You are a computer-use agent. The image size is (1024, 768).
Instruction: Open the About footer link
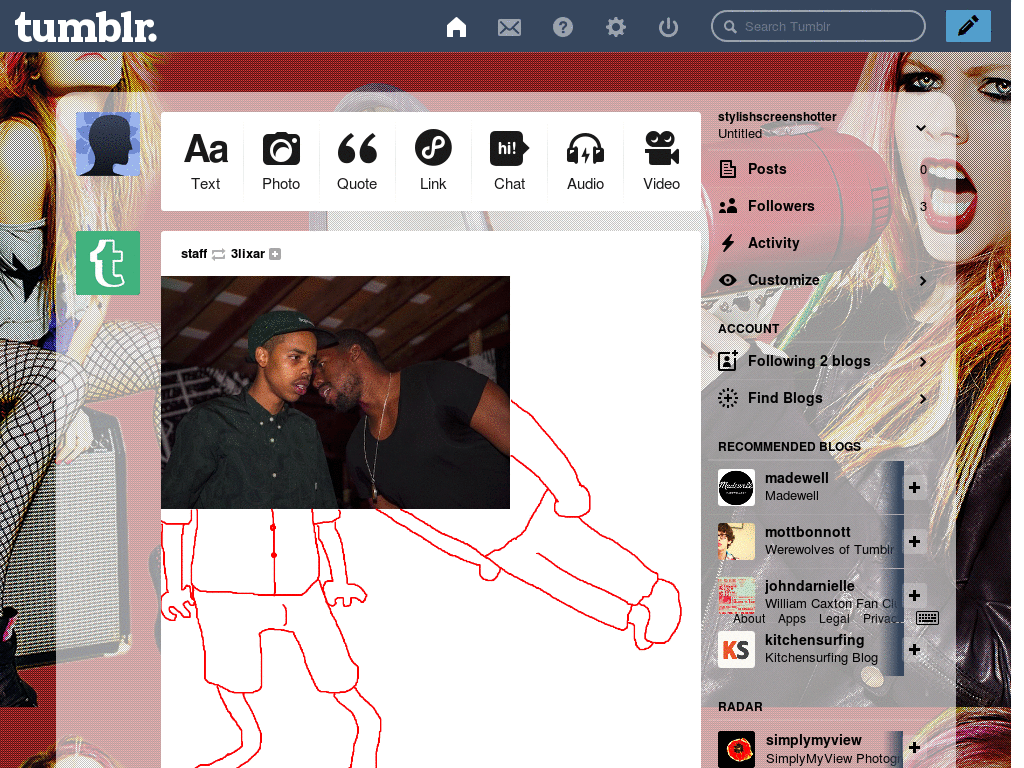(x=749, y=619)
